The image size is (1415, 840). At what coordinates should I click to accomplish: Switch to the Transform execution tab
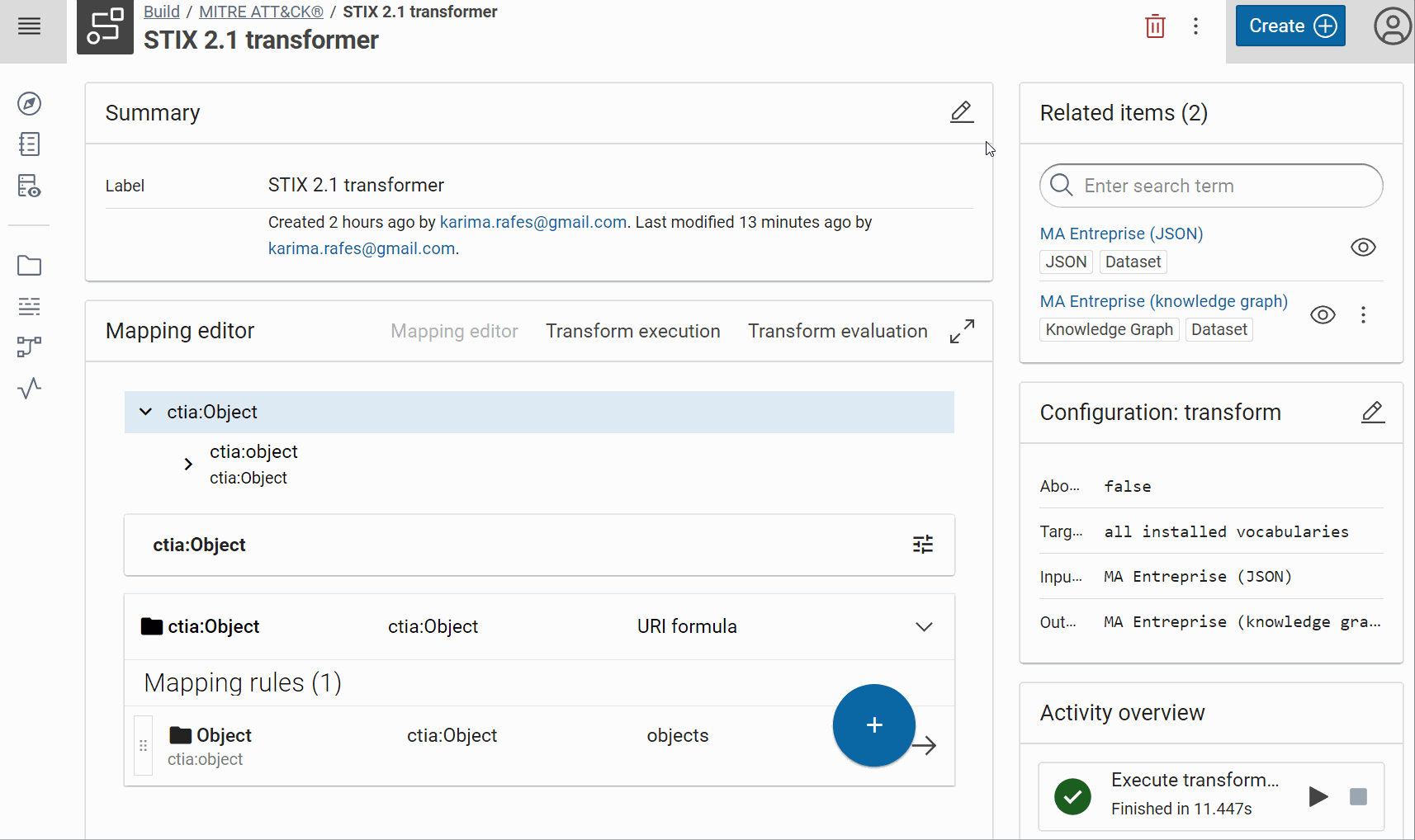tap(632, 332)
